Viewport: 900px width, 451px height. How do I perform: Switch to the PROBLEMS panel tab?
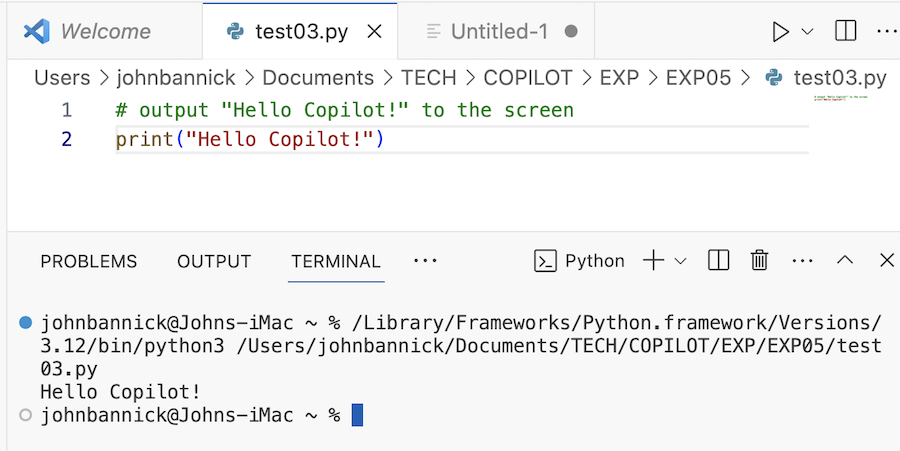[x=88, y=262]
